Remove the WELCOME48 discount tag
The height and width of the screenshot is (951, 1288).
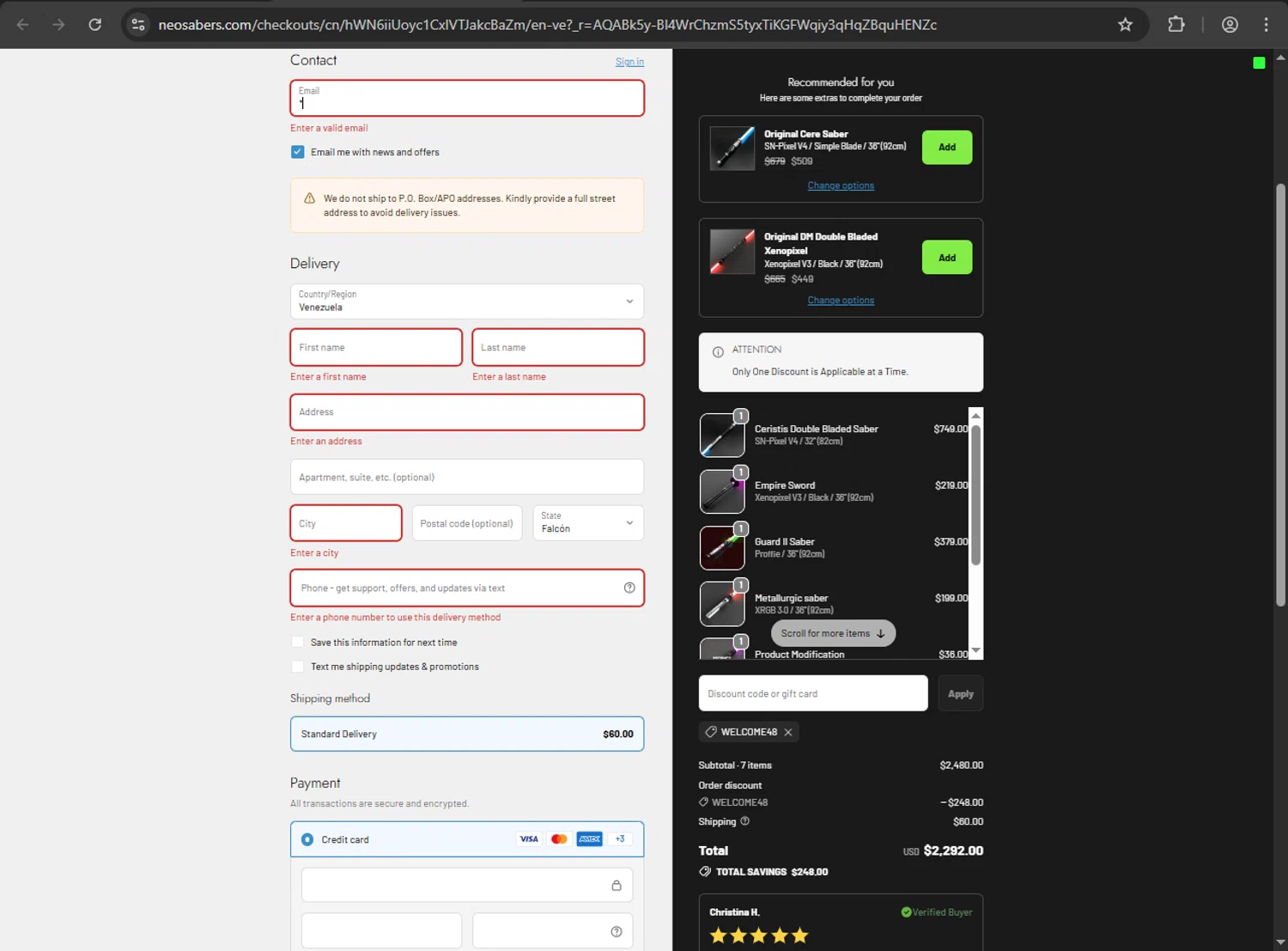tap(788, 732)
